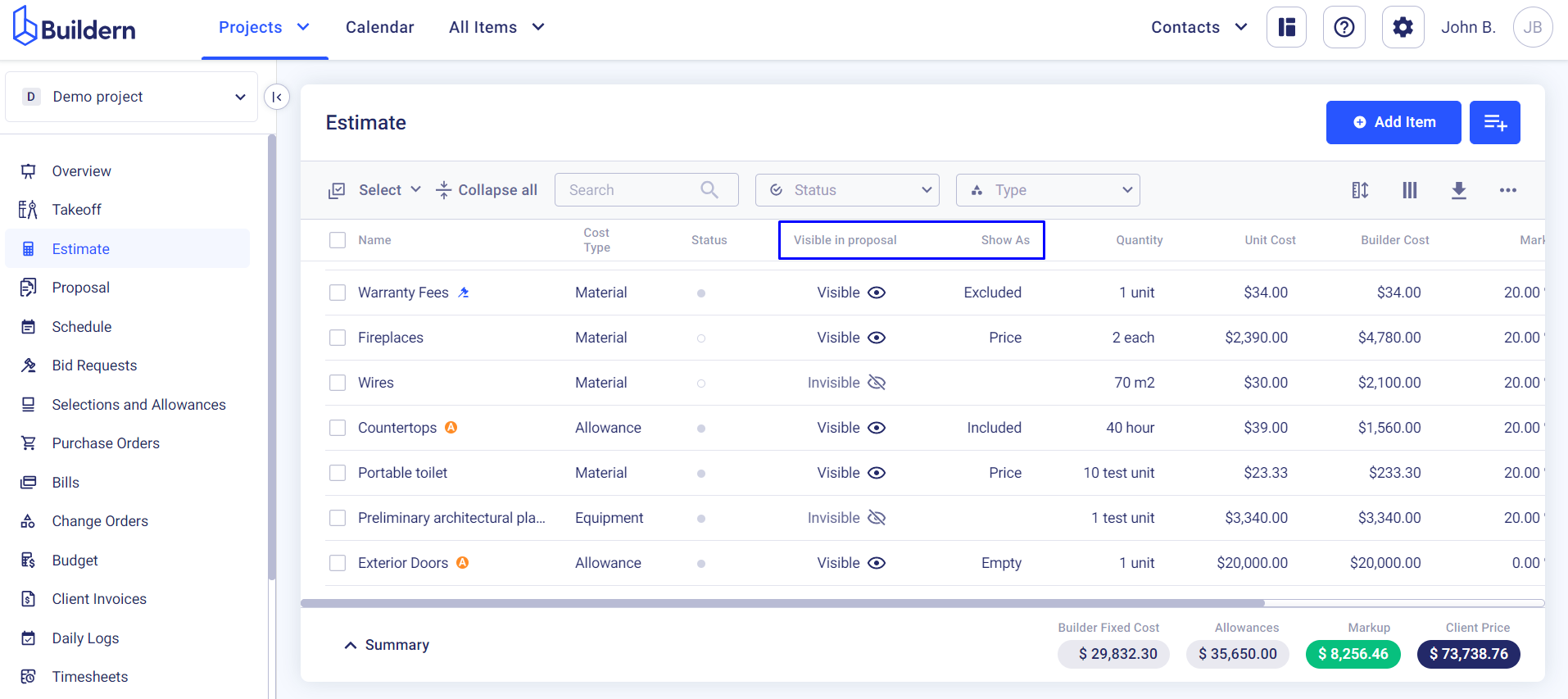Click the Bid Requests gavel icon
Image resolution: width=1568 pixels, height=699 pixels.
pyautogui.click(x=28, y=365)
